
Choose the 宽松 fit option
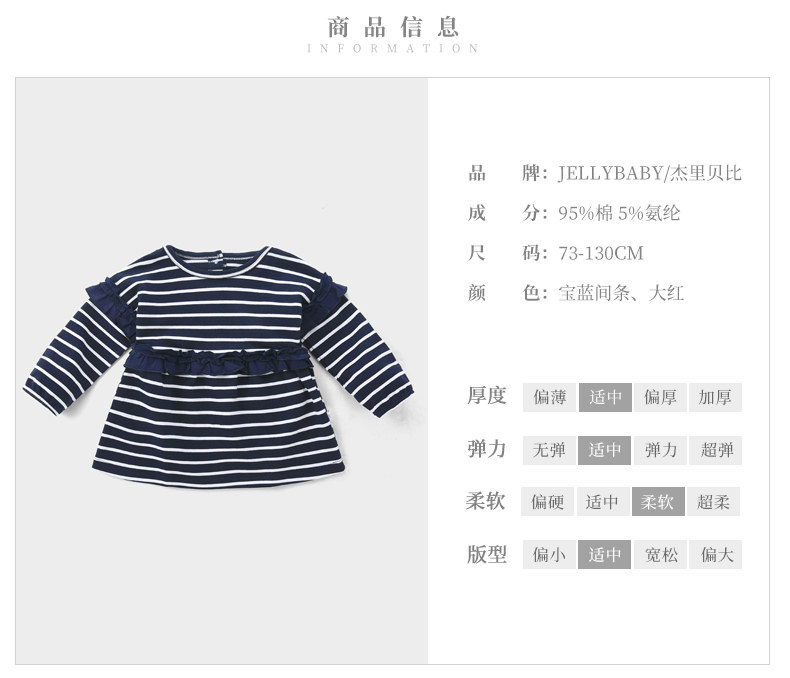(x=660, y=555)
